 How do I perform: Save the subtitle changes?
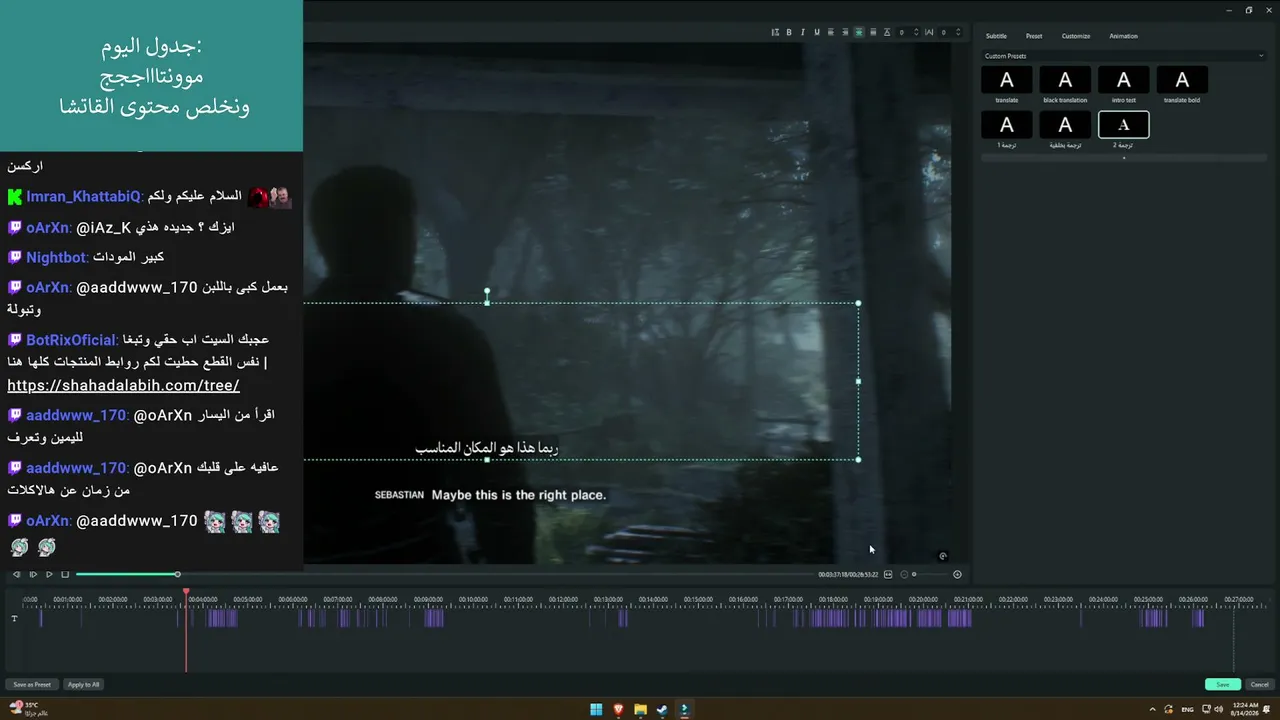(x=1223, y=685)
